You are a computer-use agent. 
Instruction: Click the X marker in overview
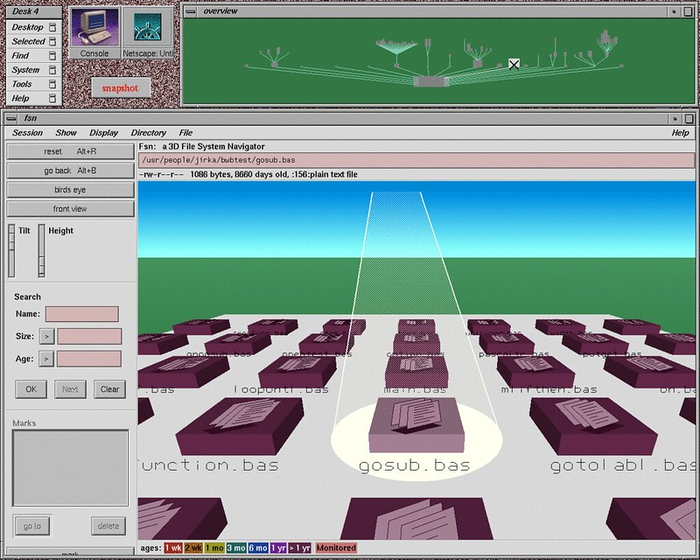(x=514, y=64)
